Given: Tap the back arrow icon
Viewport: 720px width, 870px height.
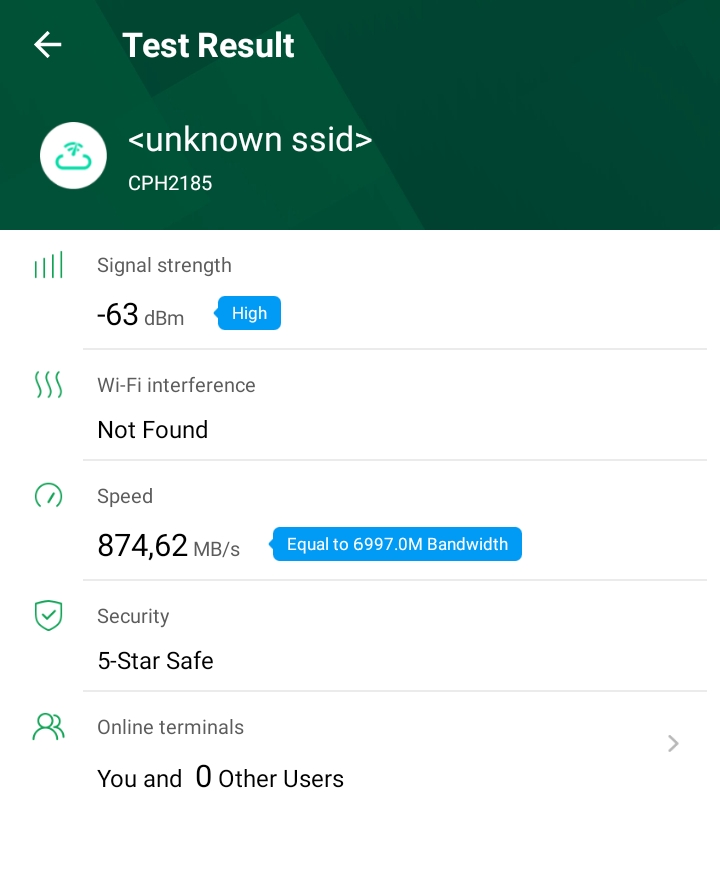Looking at the screenshot, I should tap(48, 45).
